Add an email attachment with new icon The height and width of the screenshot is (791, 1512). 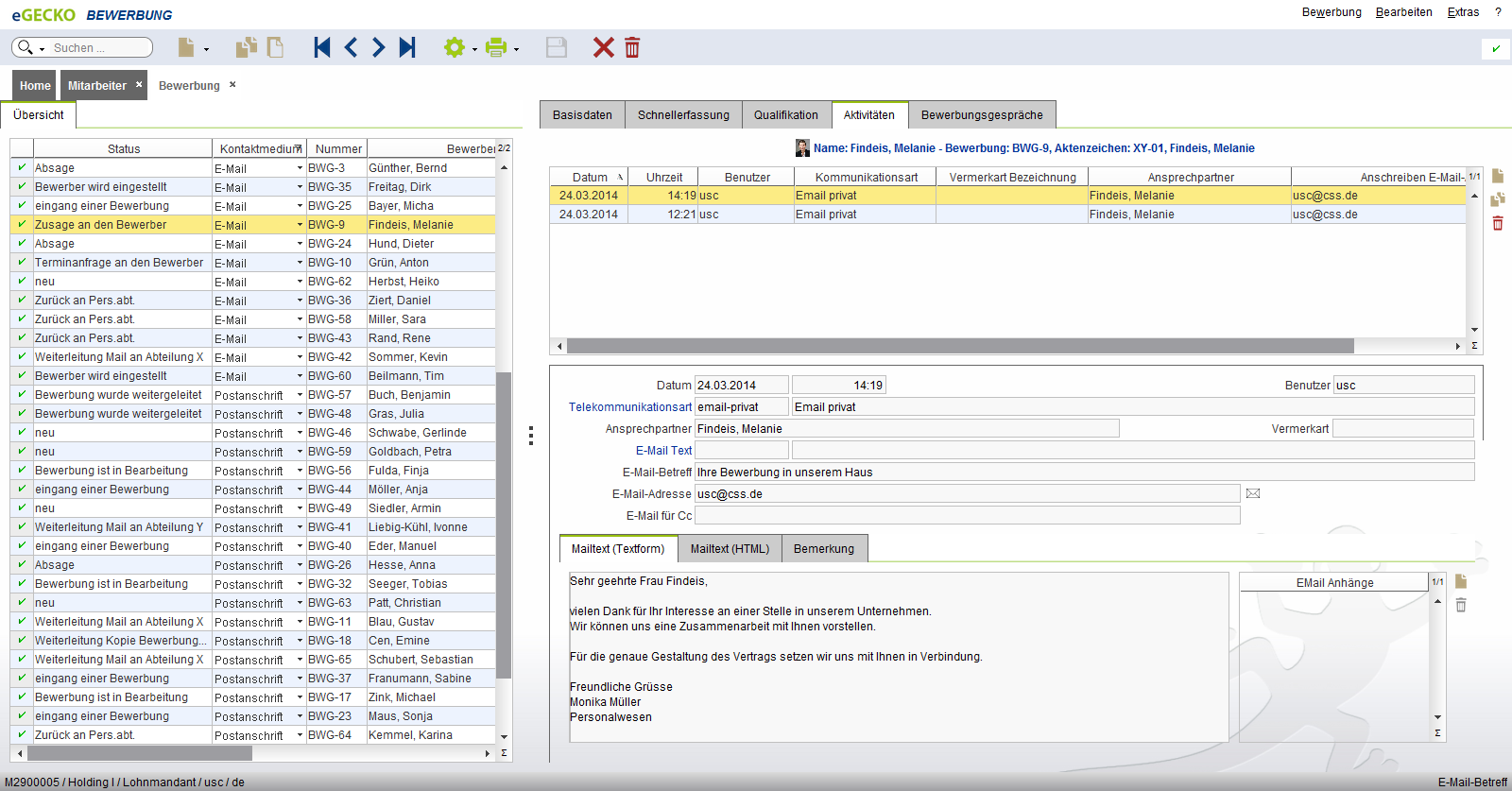1461,581
